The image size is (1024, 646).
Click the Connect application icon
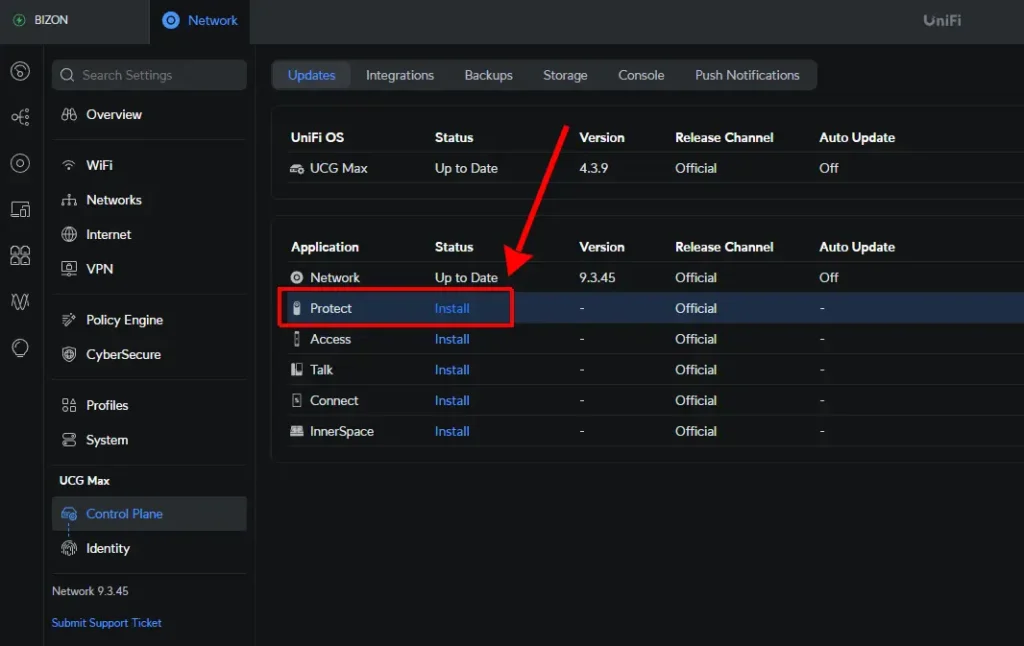(296, 400)
